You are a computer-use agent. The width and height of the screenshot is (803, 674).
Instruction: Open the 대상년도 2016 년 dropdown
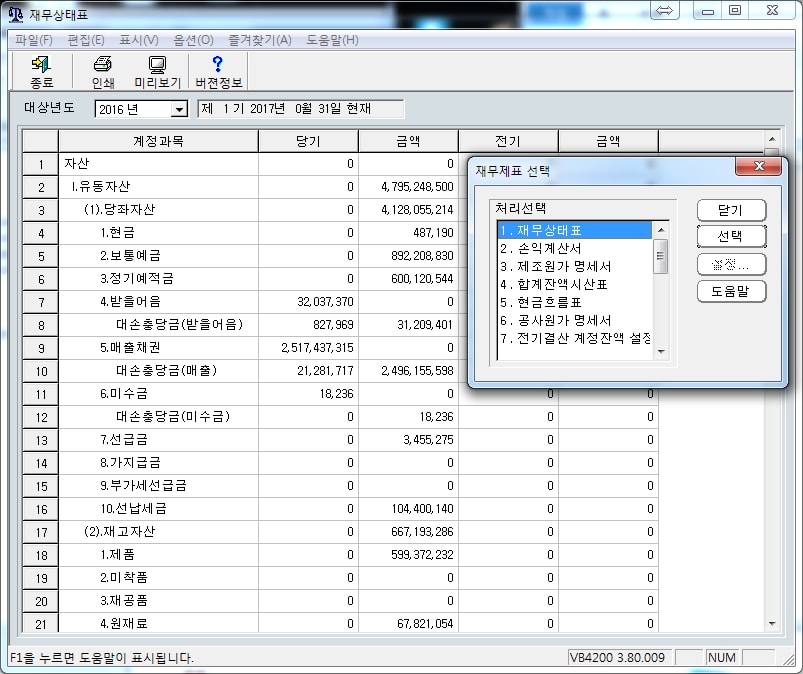tap(179, 109)
